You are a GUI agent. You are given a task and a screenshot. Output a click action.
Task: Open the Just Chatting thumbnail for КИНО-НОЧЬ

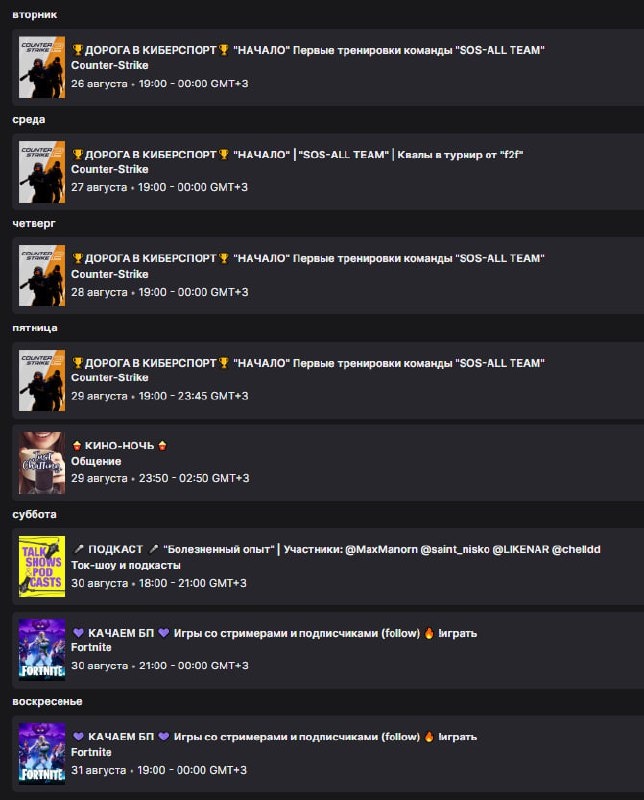(42, 463)
